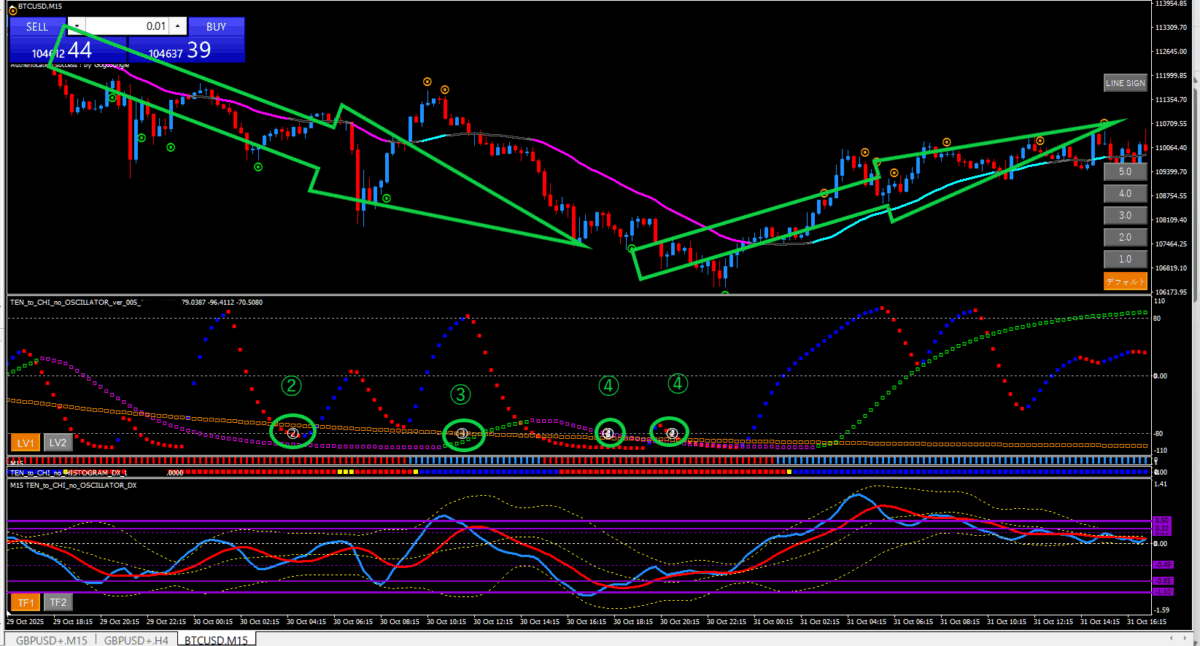The image size is (1200, 646).
Task: Toggle the LINE SIGN button
Action: point(1124,83)
